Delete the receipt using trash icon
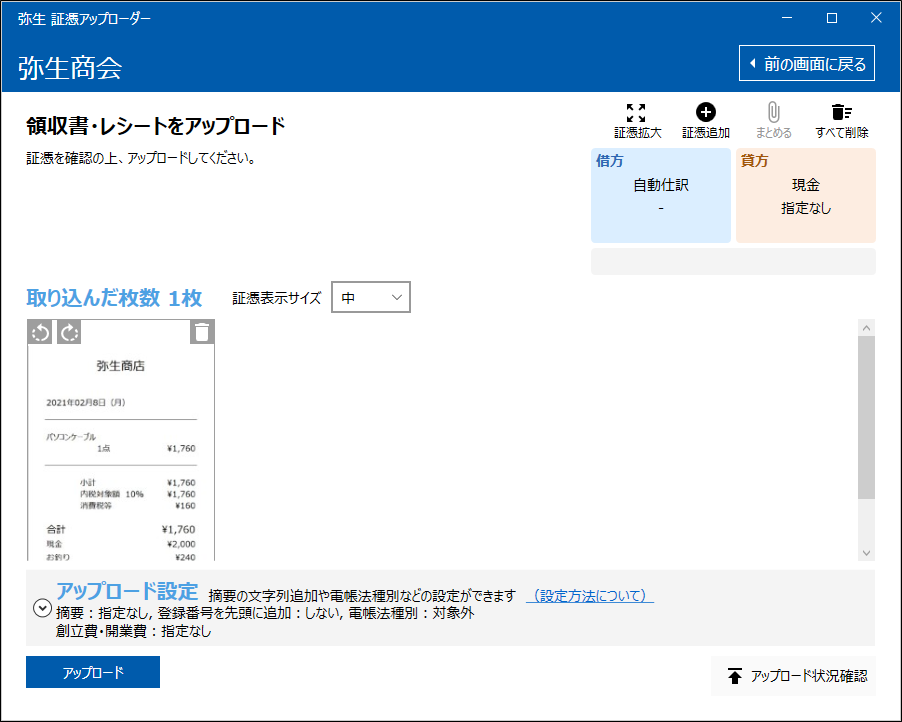This screenshot has width=902, height=722. tap(202, 333)
